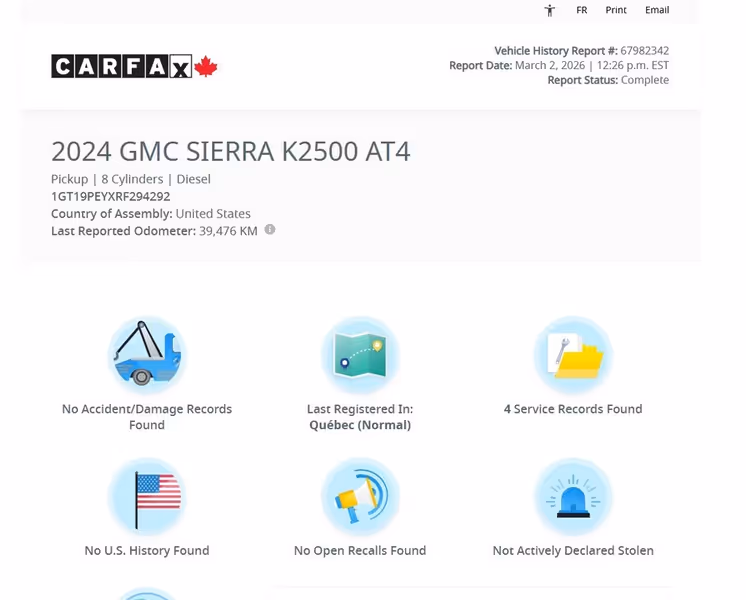
Task: Open the No Accident/Damage Records Found text
Action: tap(147, 417)
